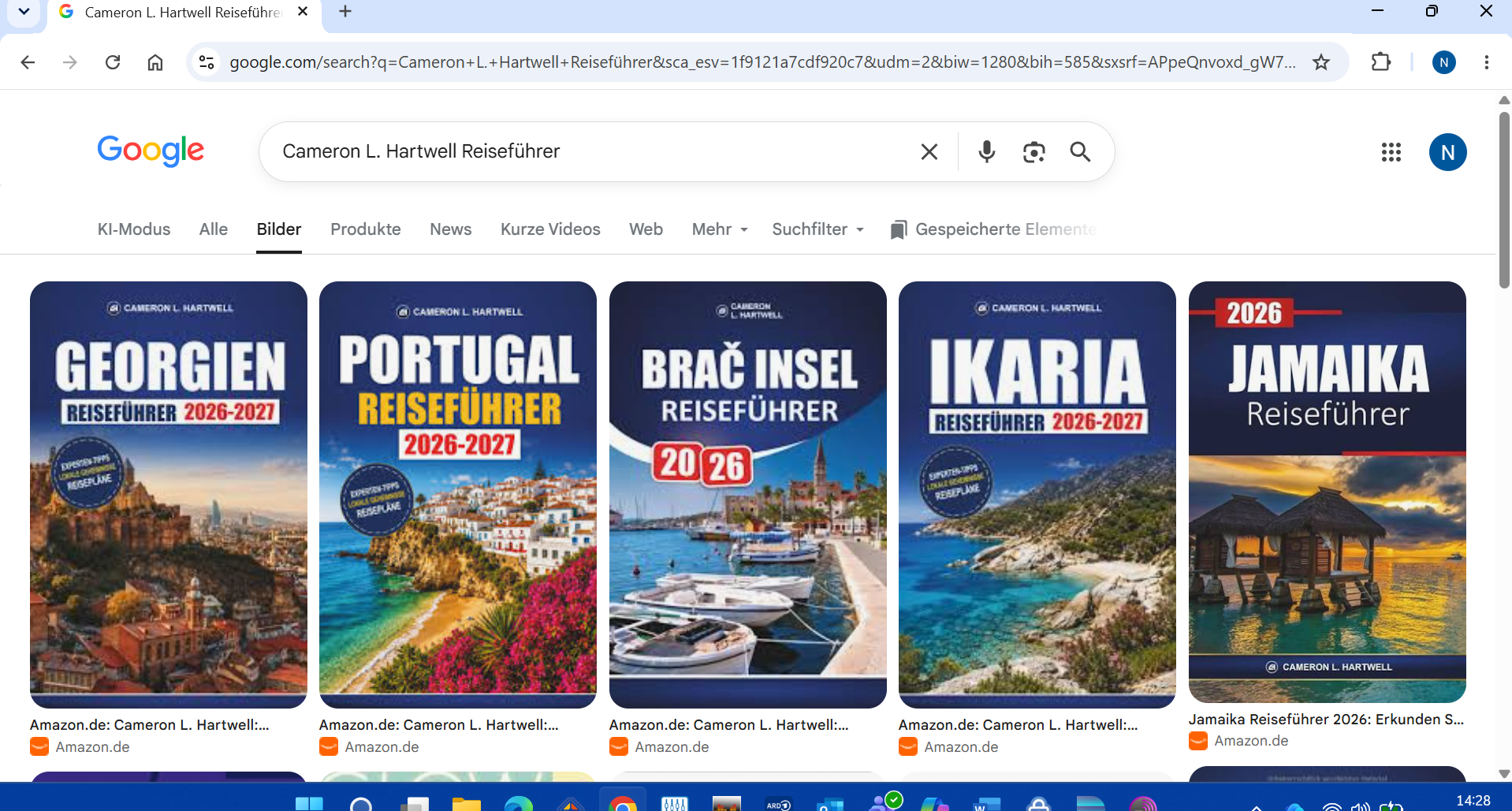Open the Google apps grid
The width and height of the screenshot is (1512, 811).
point(1391,152)
